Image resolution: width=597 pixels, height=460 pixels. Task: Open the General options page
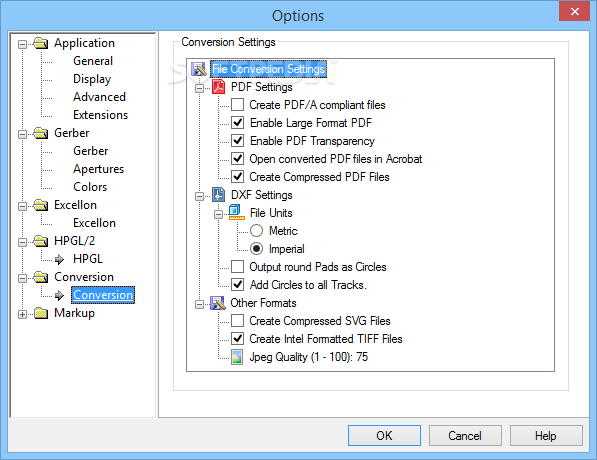point(93,61)
